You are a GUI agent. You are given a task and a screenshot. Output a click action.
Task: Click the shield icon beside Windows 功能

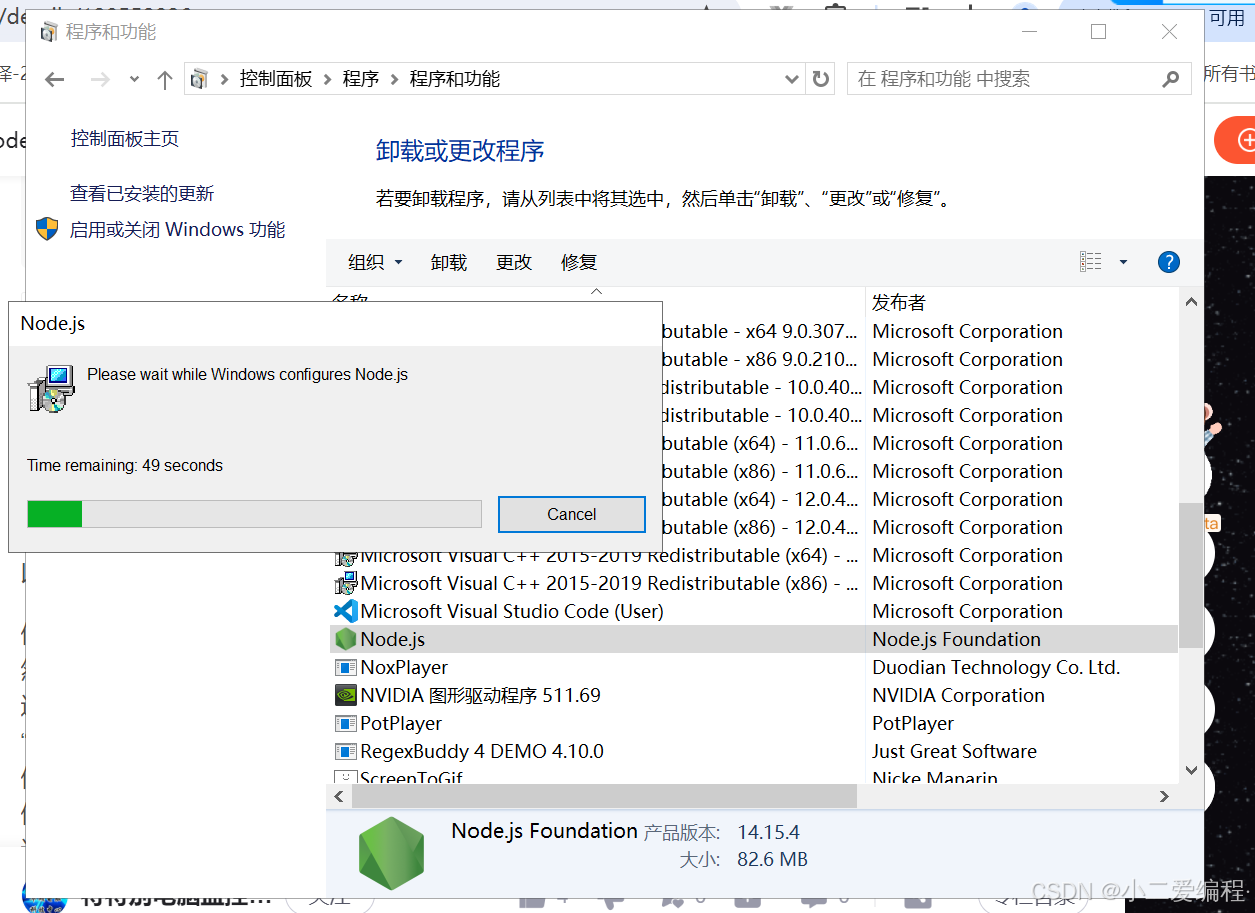coord(47,229)
